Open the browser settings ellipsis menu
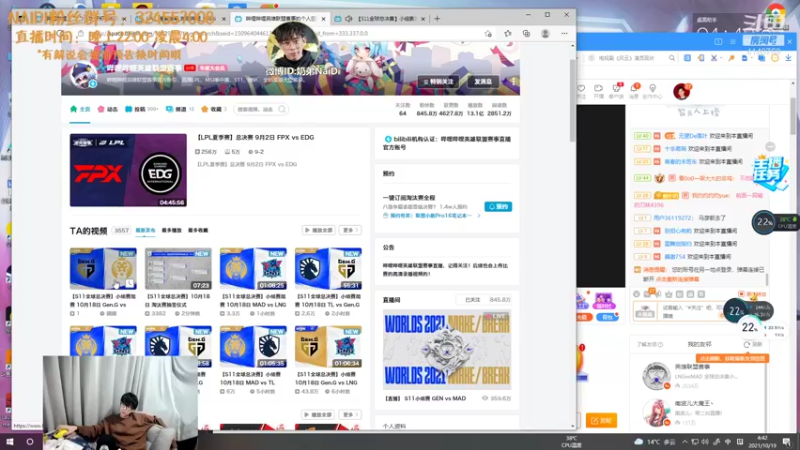This screenshot has width=800, height=450. coord(564,34)
